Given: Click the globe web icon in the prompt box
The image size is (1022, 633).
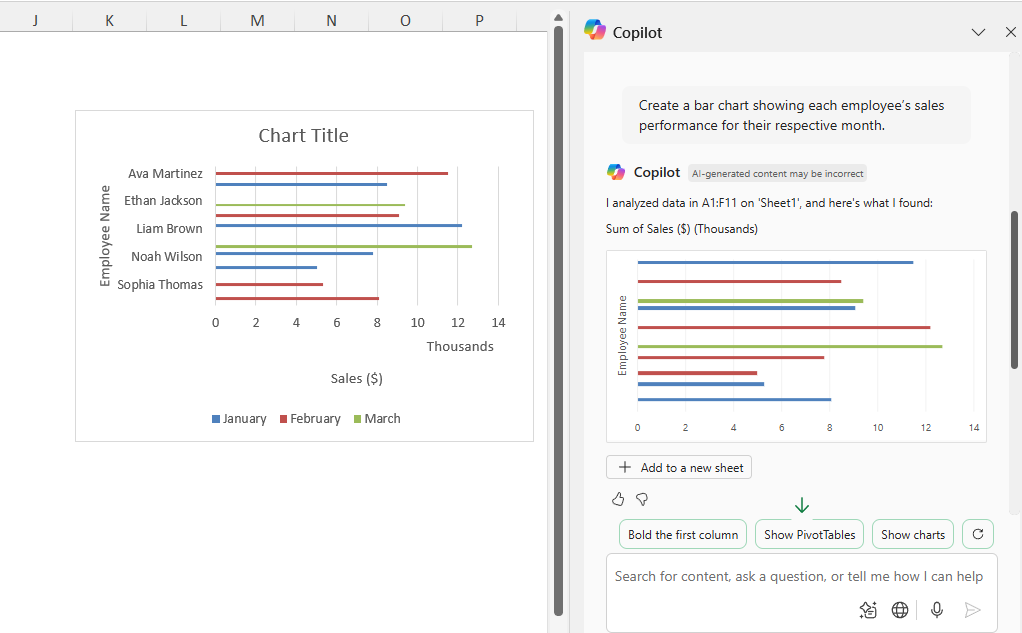Looking at the screenshot, I should click(x=900, y=609).
